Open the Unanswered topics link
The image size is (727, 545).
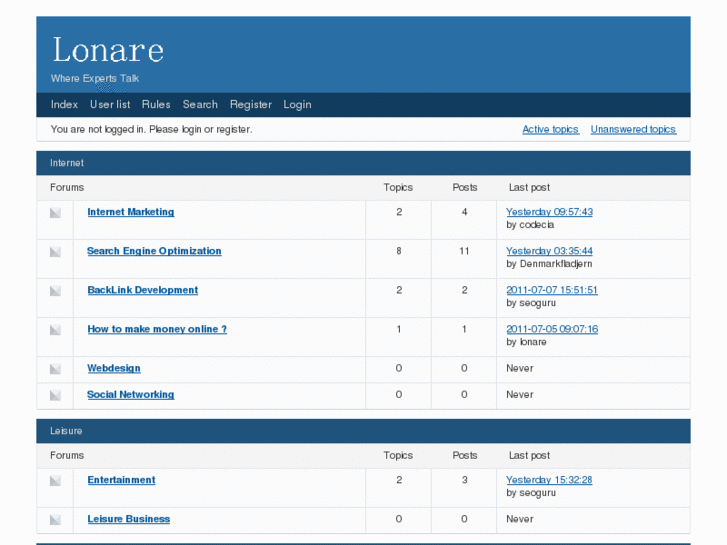coord(633,129)
